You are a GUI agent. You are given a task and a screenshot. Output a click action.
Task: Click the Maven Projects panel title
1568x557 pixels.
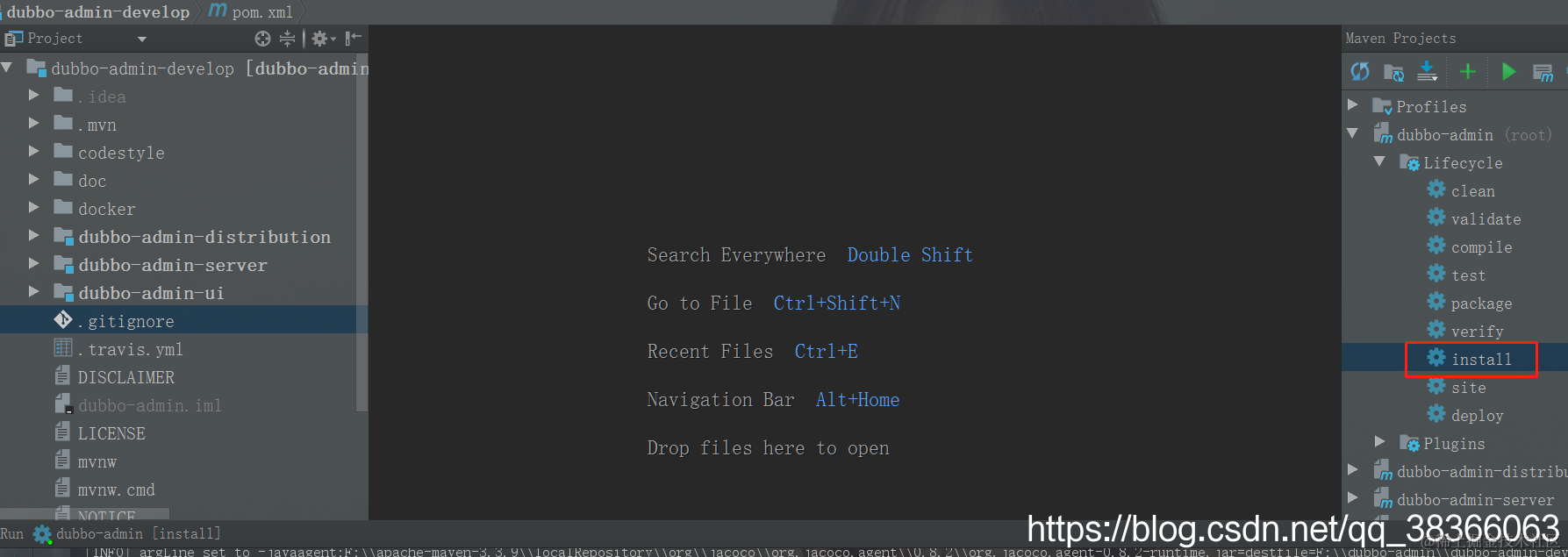tap(1400, 38)
